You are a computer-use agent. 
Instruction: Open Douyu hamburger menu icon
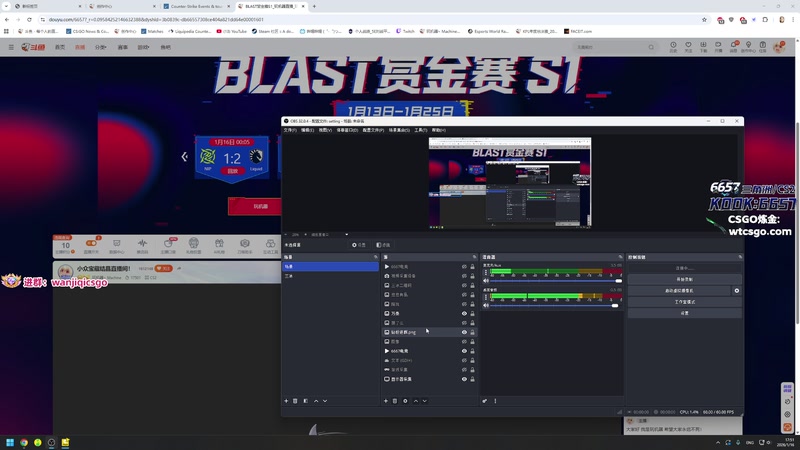[x=11, y=47]
